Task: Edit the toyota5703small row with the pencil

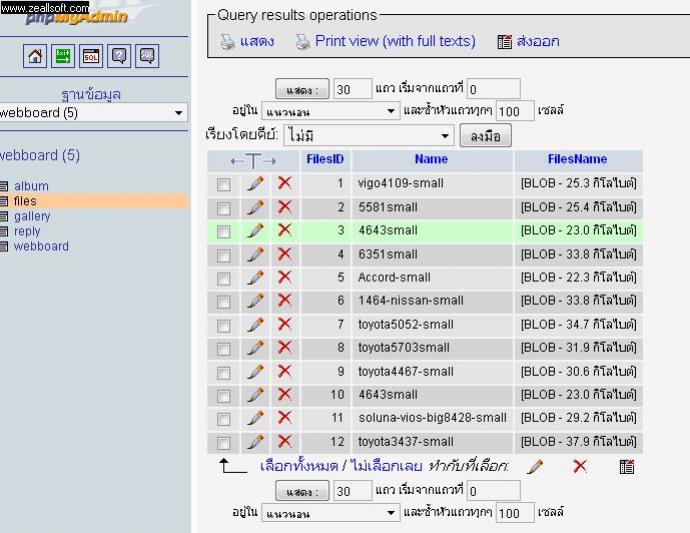Action: [256, 348]
